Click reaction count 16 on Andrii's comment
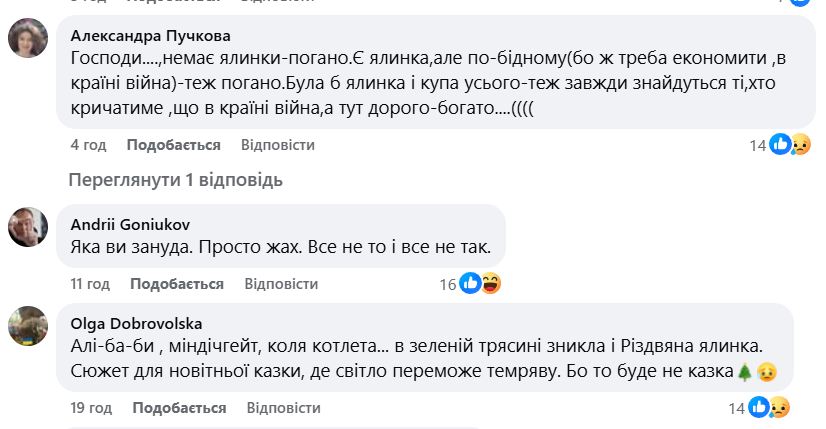826x429 pixels. (448, 285)
